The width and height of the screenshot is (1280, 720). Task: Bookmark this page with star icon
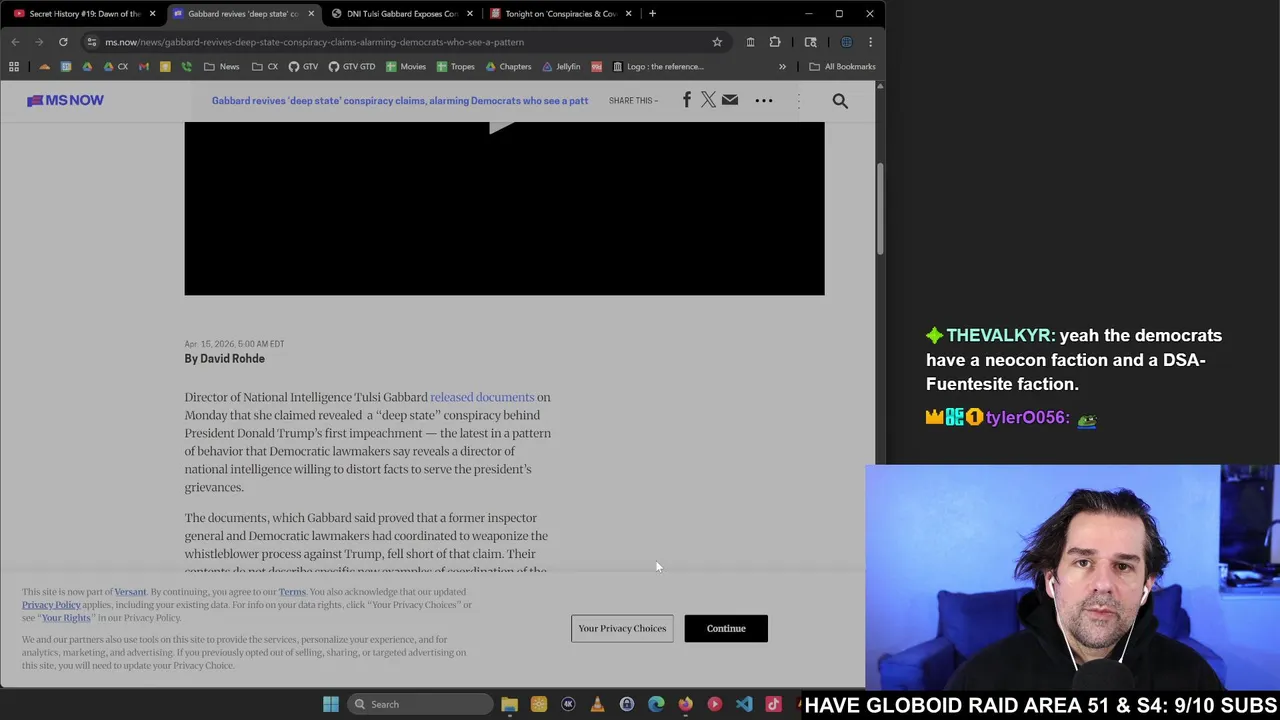click(717, 42)
